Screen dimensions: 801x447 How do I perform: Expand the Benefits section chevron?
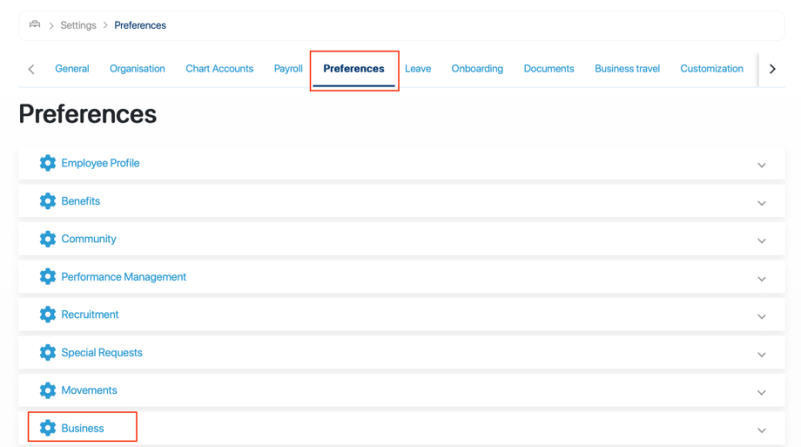tap(762, 203)
